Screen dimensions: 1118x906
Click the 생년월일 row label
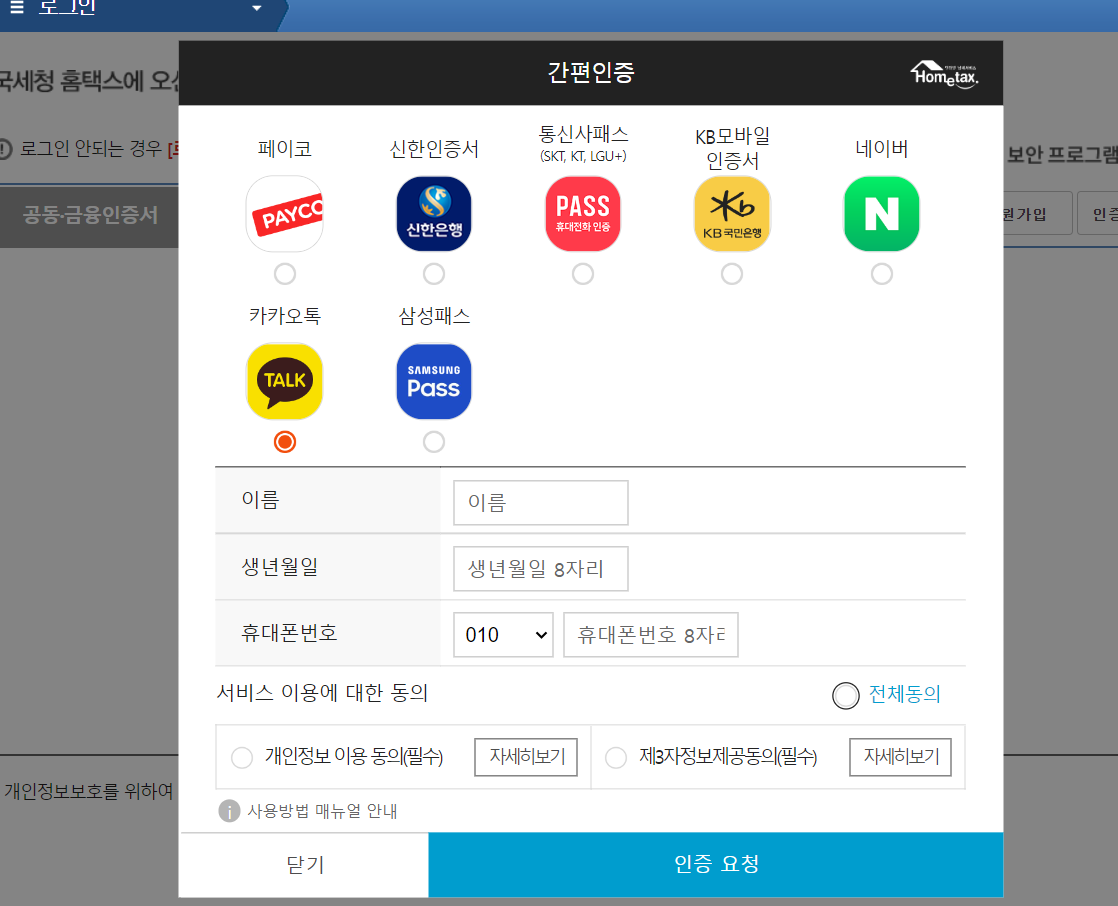[280, 567]
